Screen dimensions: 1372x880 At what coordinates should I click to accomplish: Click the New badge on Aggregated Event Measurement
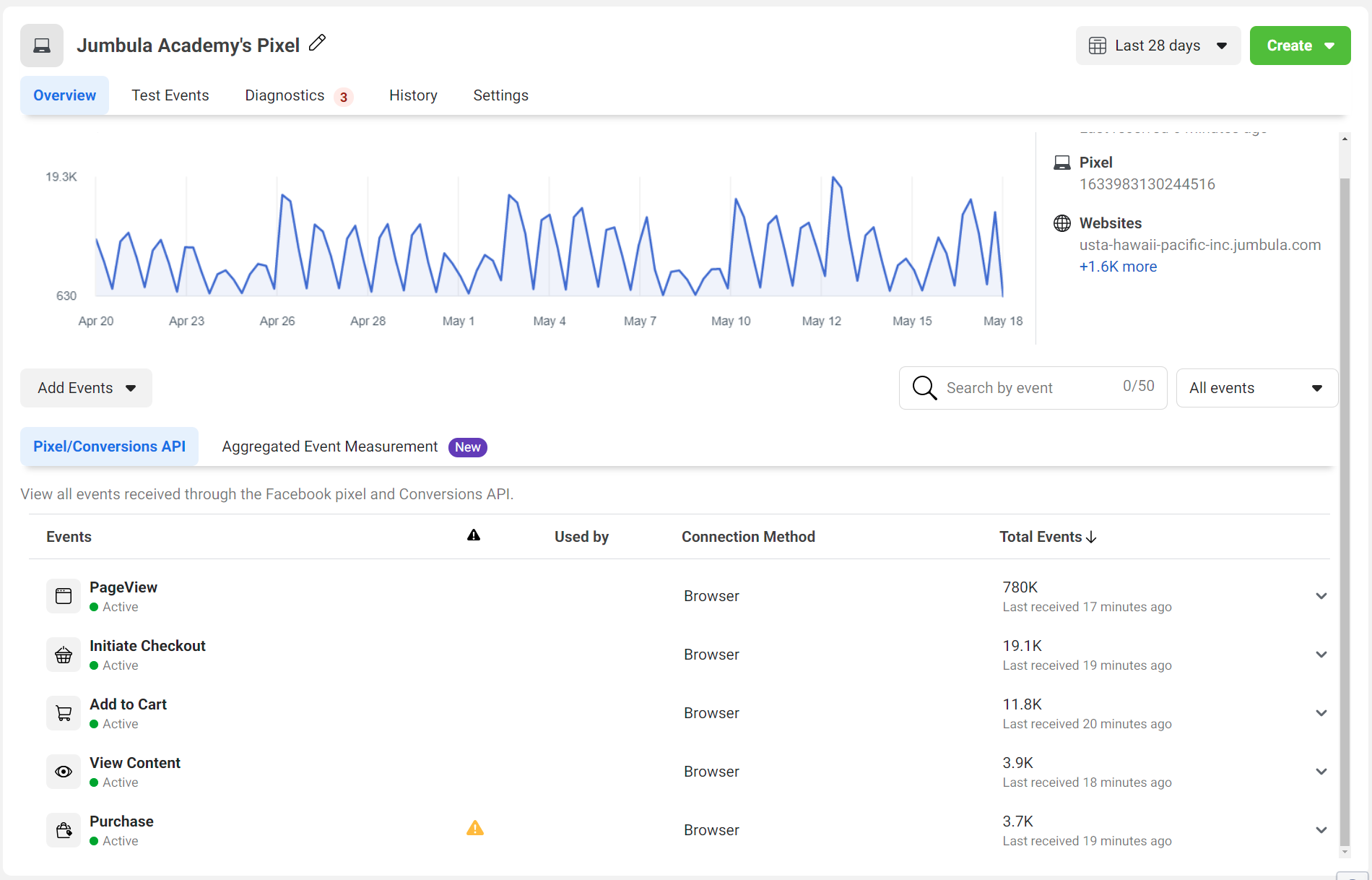click(468, 447)
